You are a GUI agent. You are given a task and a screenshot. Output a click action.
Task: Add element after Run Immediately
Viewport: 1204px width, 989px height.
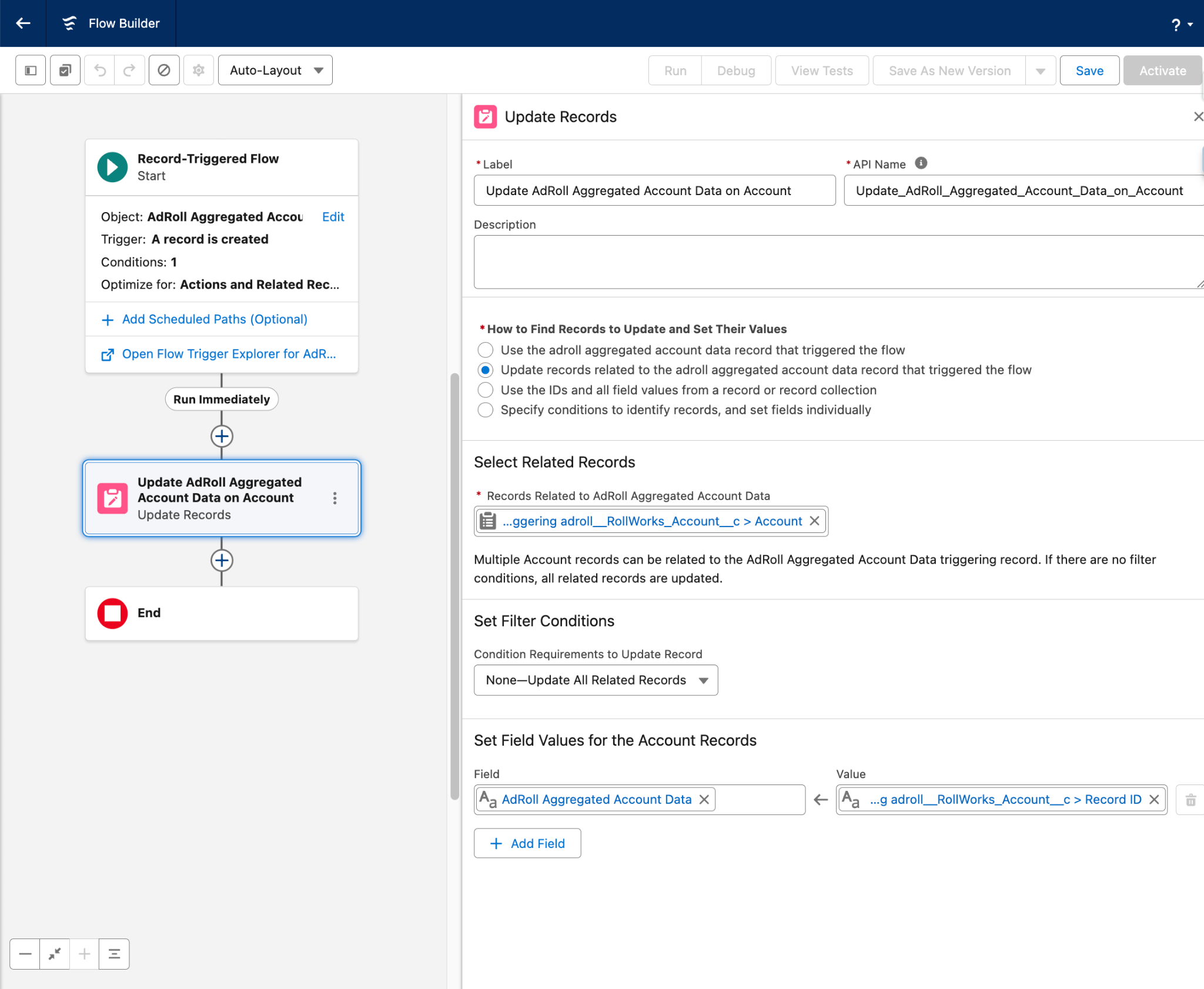pyautogui.click(x=222, y=437)
